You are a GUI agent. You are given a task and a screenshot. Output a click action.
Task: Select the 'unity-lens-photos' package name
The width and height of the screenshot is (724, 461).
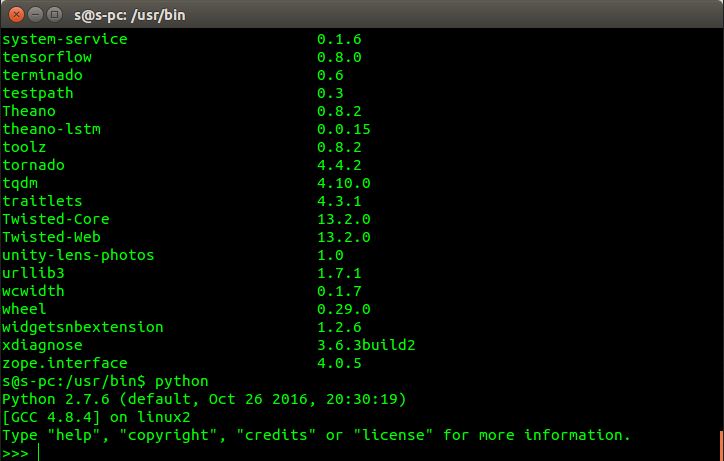78,255
